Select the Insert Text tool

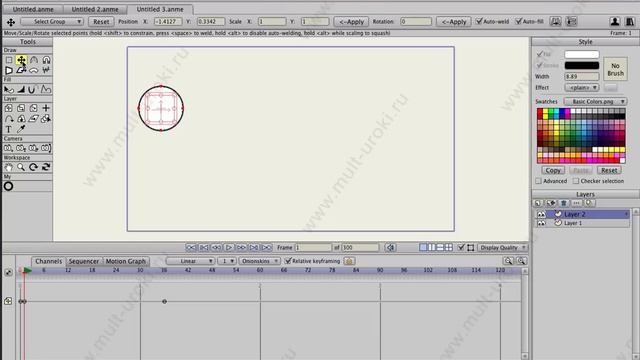9,129
